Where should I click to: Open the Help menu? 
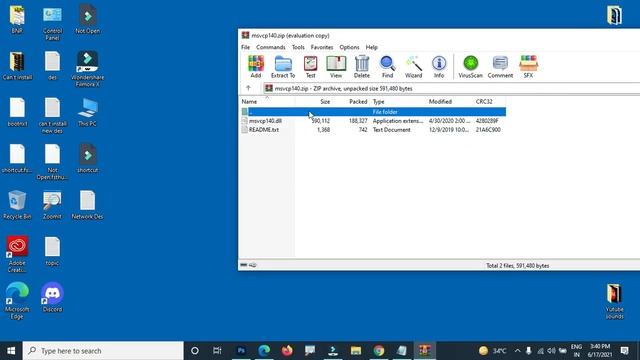point(371,47)
